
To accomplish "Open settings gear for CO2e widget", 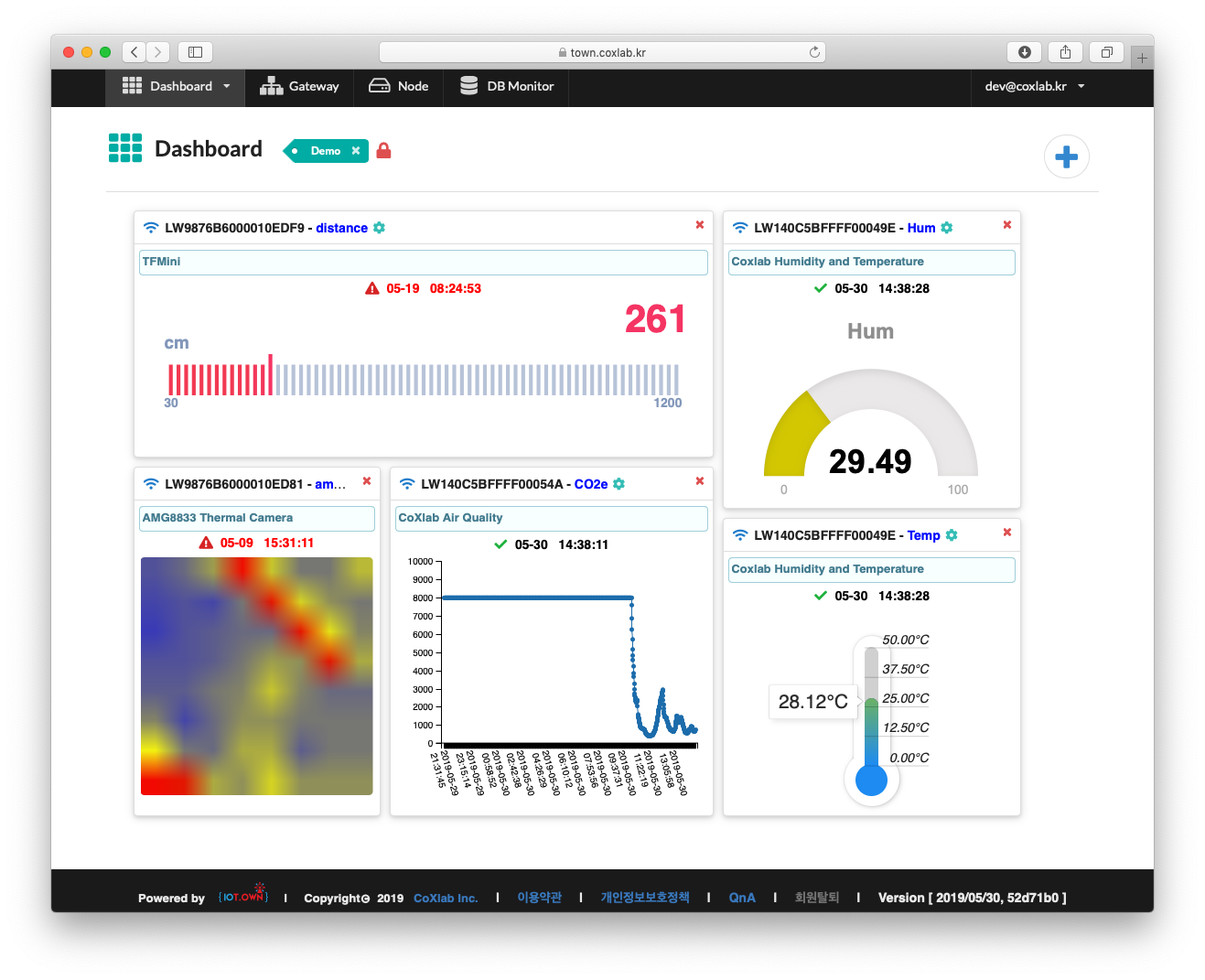I will point(619,484).
